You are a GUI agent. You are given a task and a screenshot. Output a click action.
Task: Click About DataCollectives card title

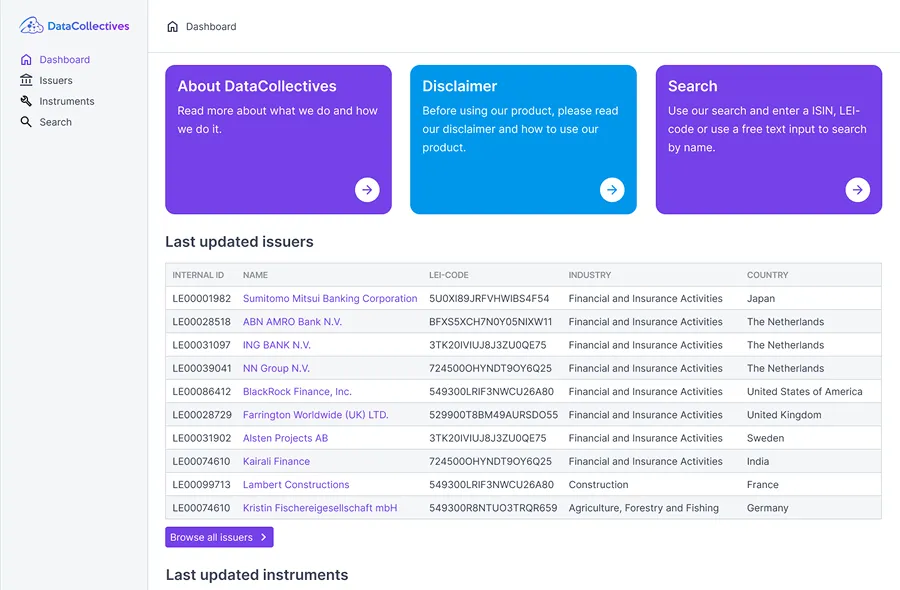(257, 86)
